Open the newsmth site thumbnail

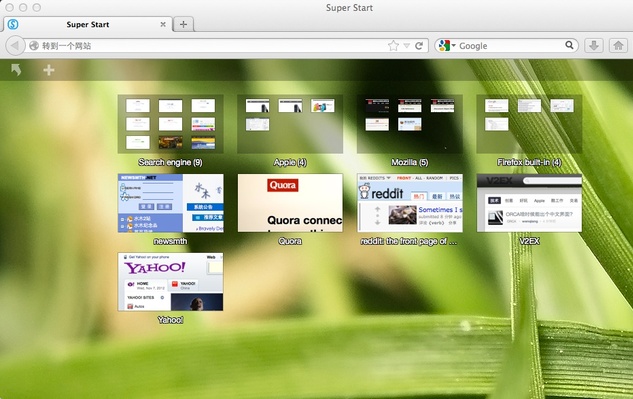pos(170,203)
